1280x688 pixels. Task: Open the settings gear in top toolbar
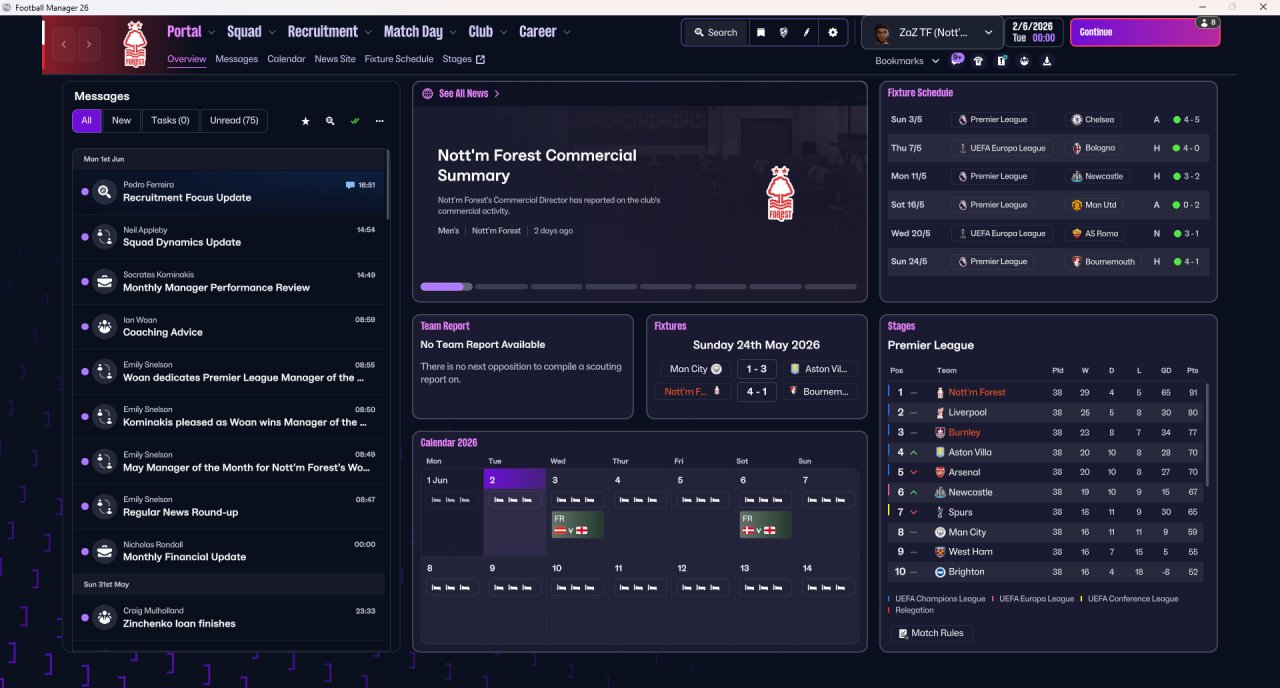[x=833, y=32]
